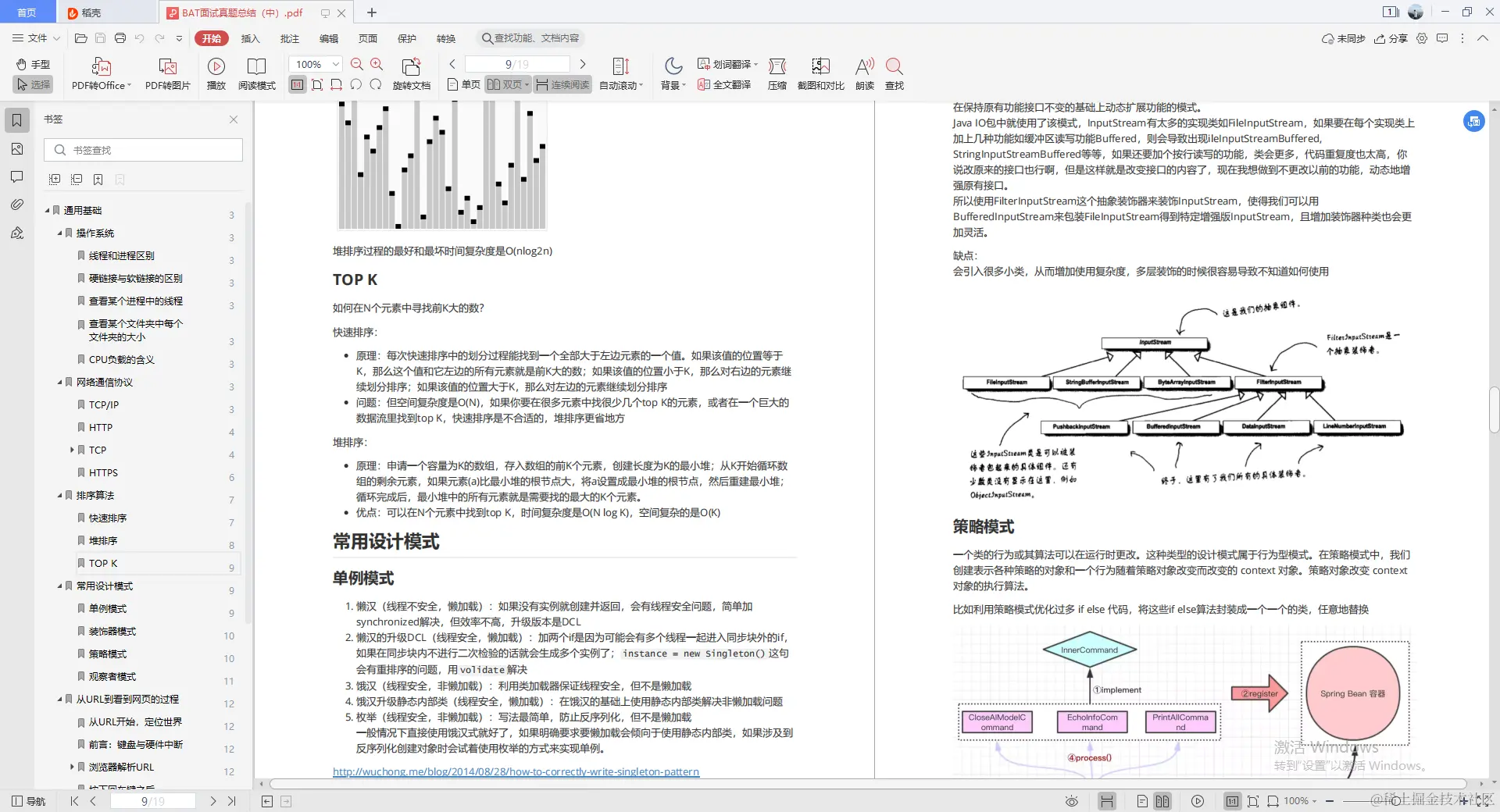1500x812 pixels.
Task: Open the thumbnails panel icon in the sidebar
Action: pyautogui.click(x=16, y=149)
